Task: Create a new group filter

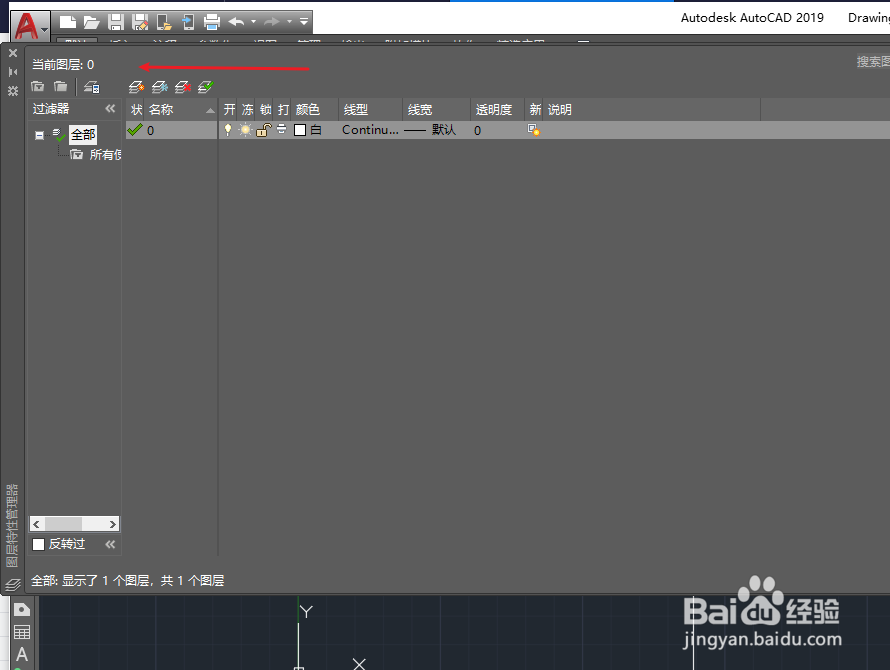Action: click(60, 86)
